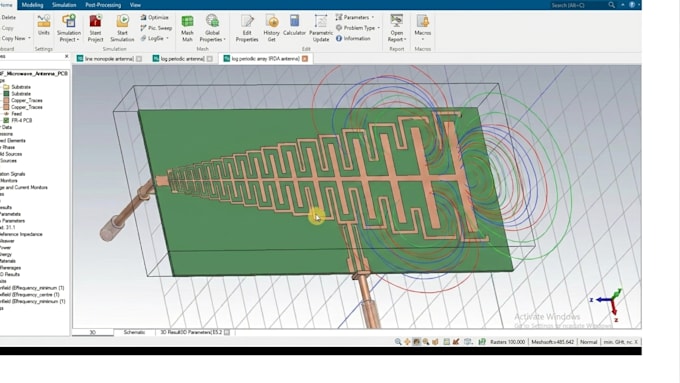Screen dimensions: 680x383
Task: Switch to the log periodic antenna tab
Action: (182, 59)
